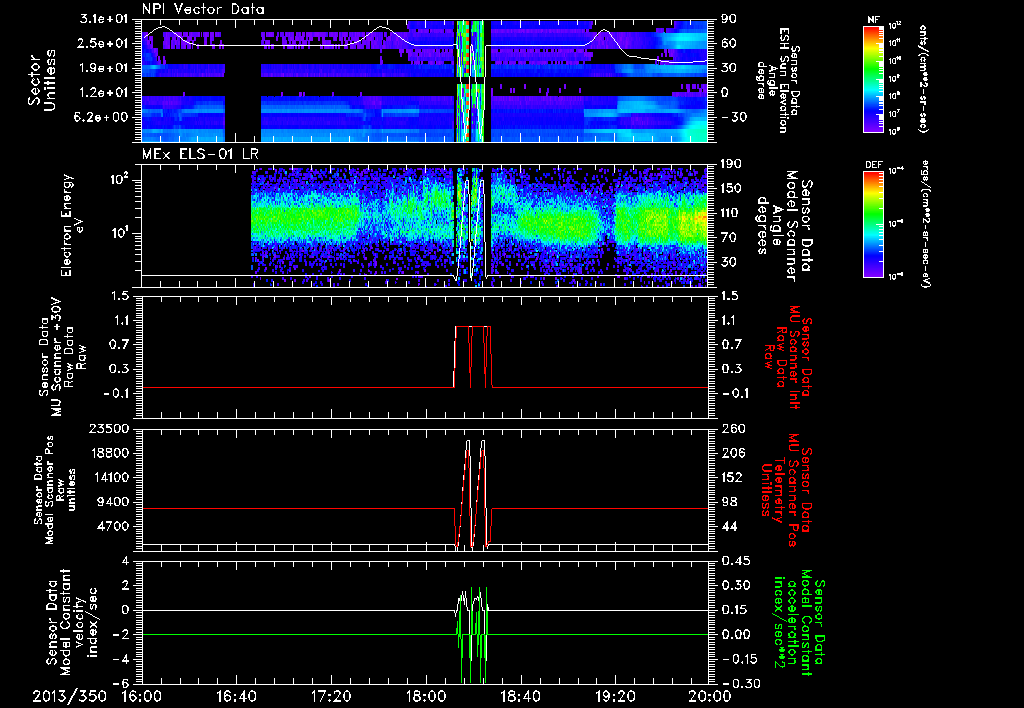Viewport: 1024px width, 708px height.
Task: Click the 19:20 time axis label
Action: tap(615, 696)
